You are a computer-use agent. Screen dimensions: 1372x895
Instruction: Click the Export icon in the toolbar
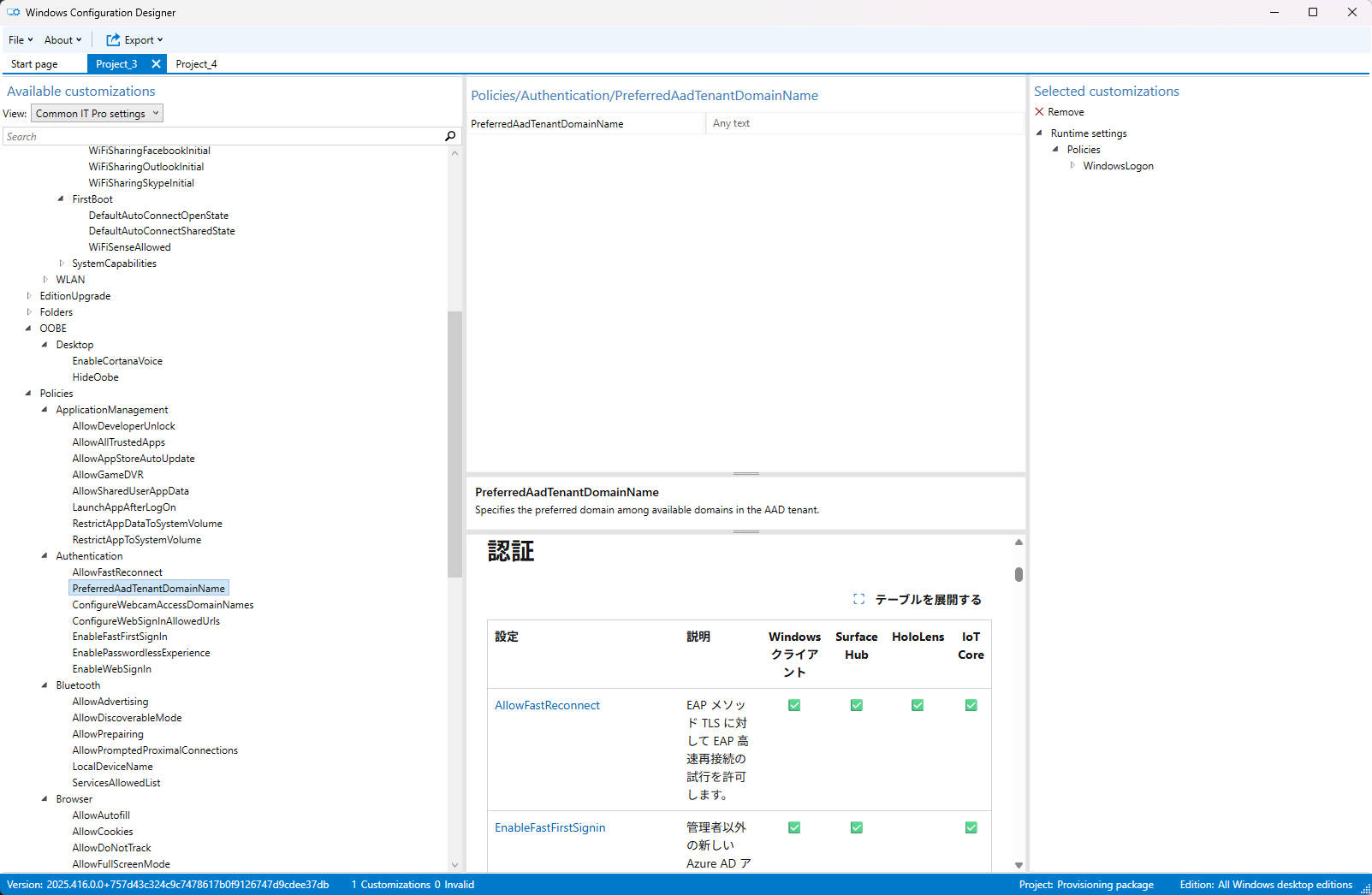pos(112,39)
